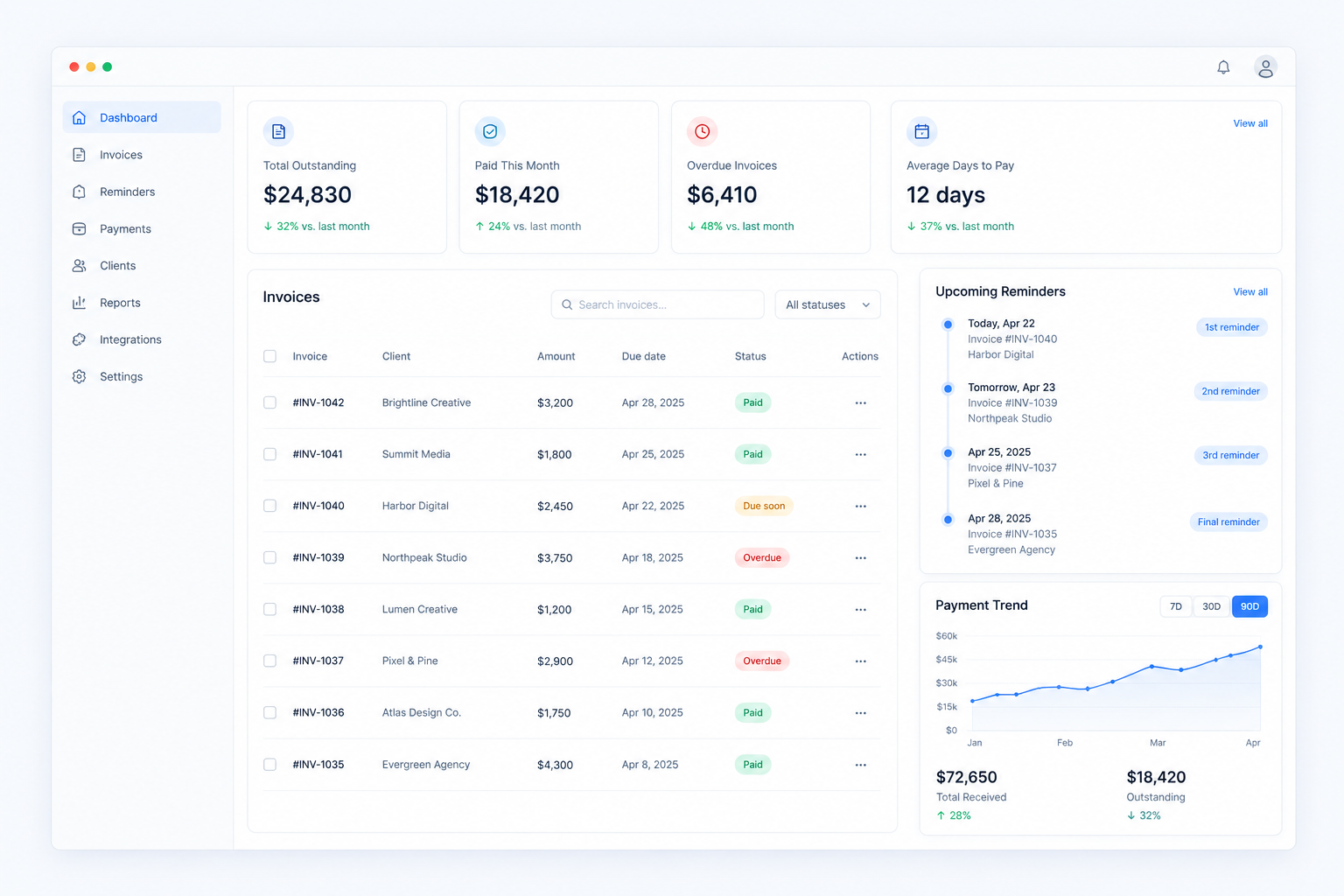This screenshot has height=896, width=1344.
Task: Check the box for #INV-1036
Action: (x=269, y=712)
